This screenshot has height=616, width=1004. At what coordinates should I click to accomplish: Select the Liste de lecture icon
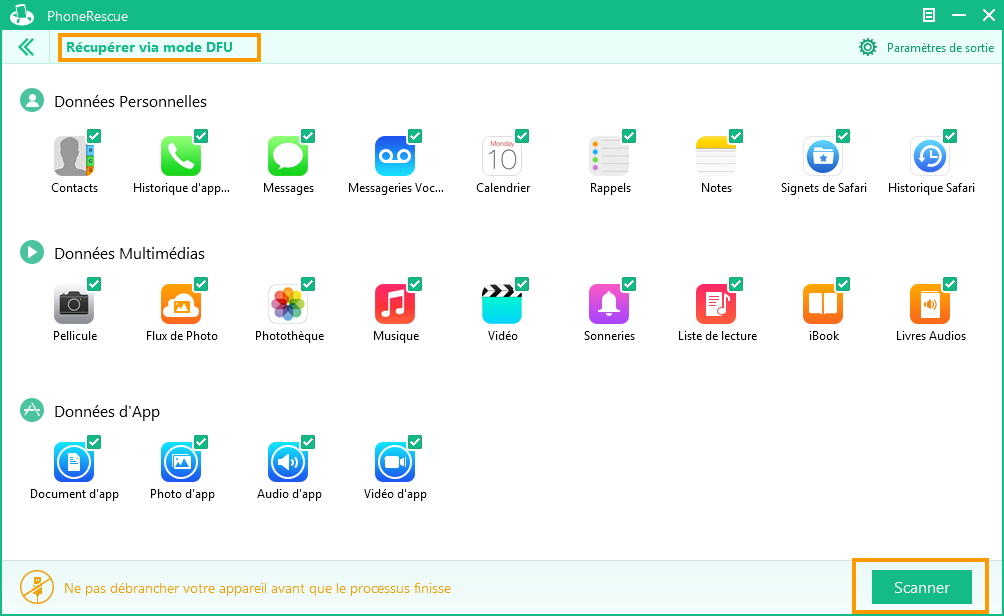pos(716,304)
